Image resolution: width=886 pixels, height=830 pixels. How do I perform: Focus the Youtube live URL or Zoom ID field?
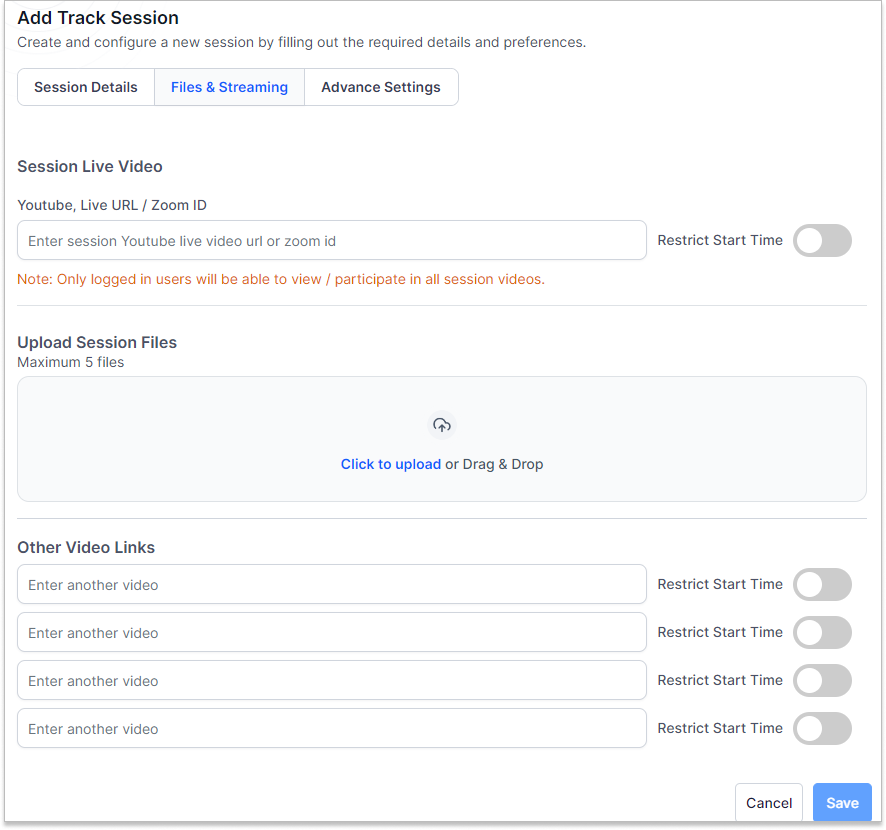pyautogui.click(x=332, y=240)
